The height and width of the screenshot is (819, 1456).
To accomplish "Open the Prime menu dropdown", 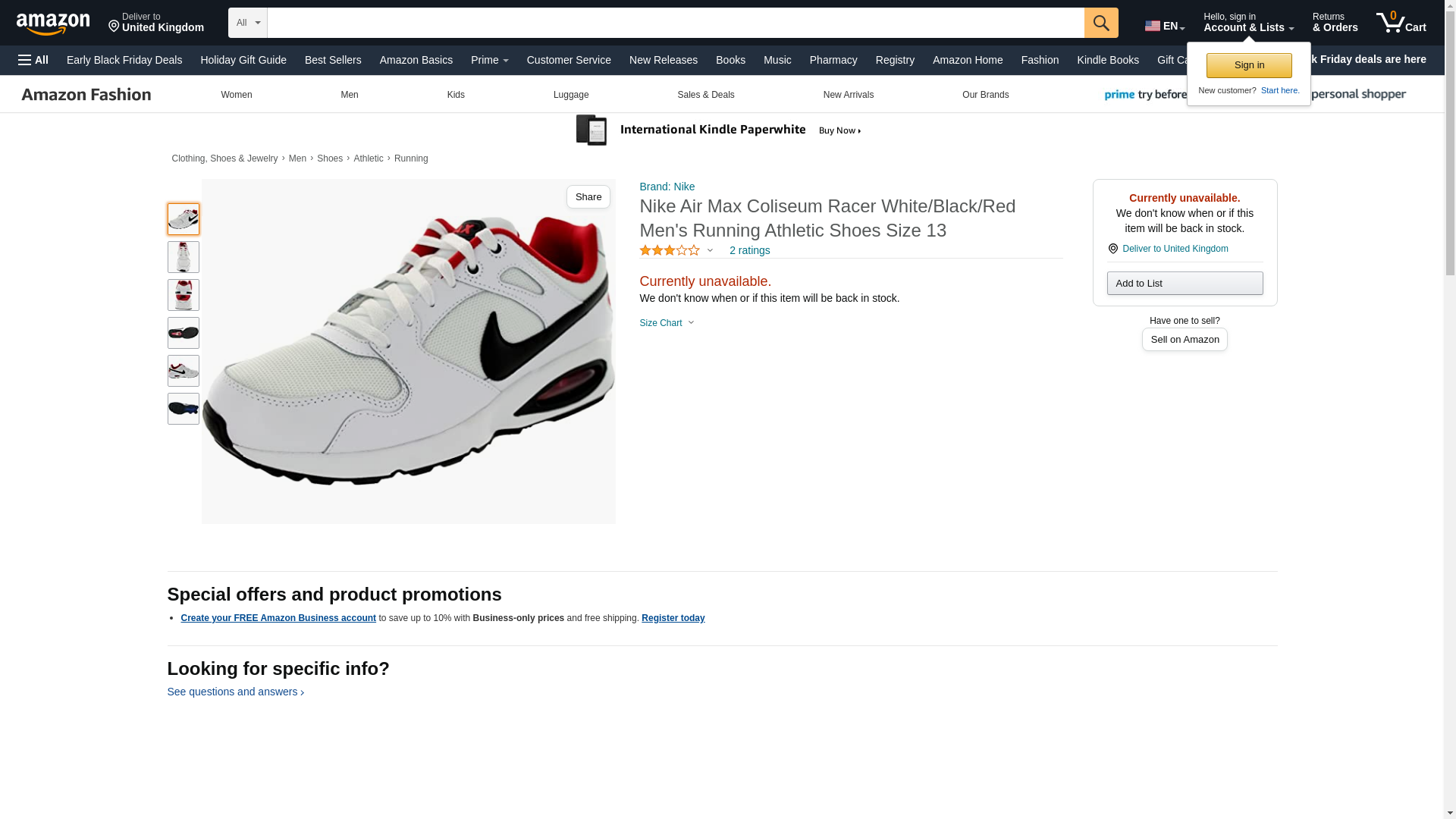I will click(489, 60).
